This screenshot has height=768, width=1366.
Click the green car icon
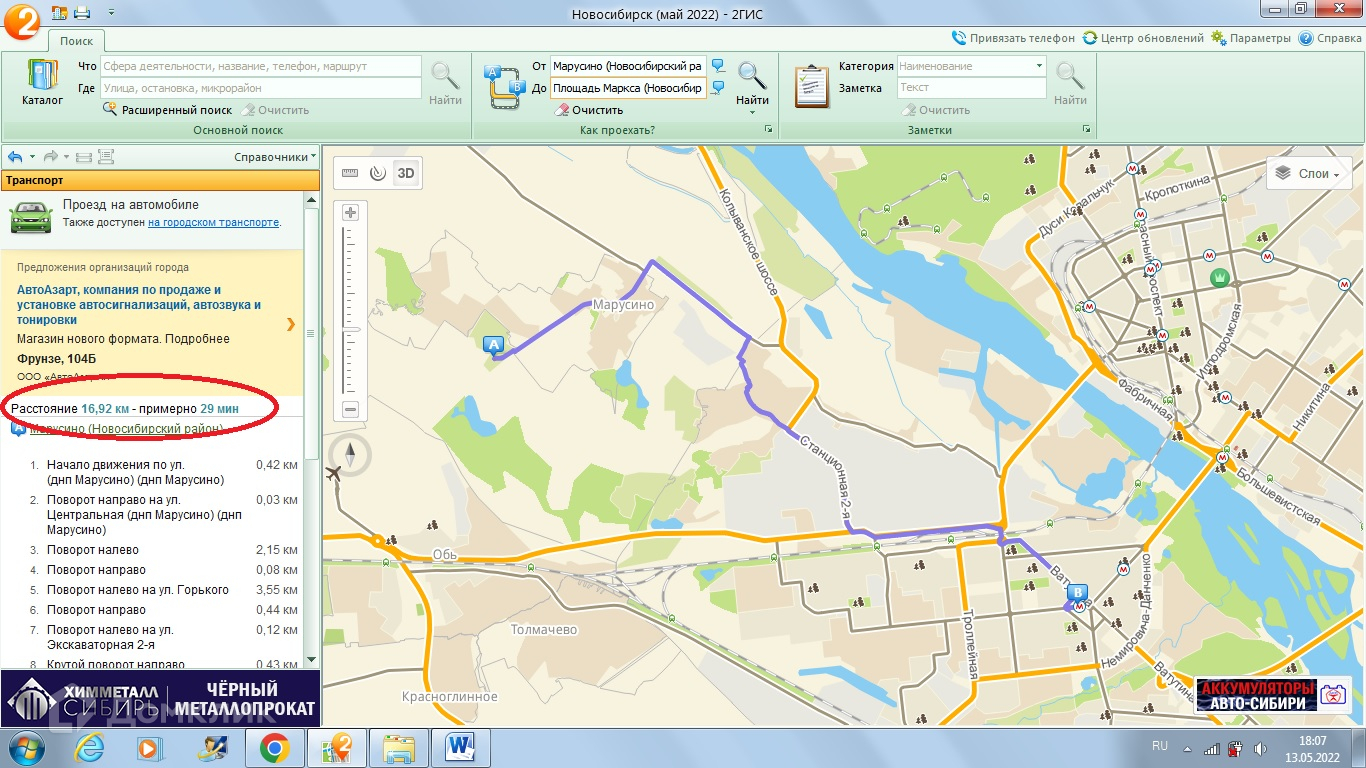[x=31, y=215]
